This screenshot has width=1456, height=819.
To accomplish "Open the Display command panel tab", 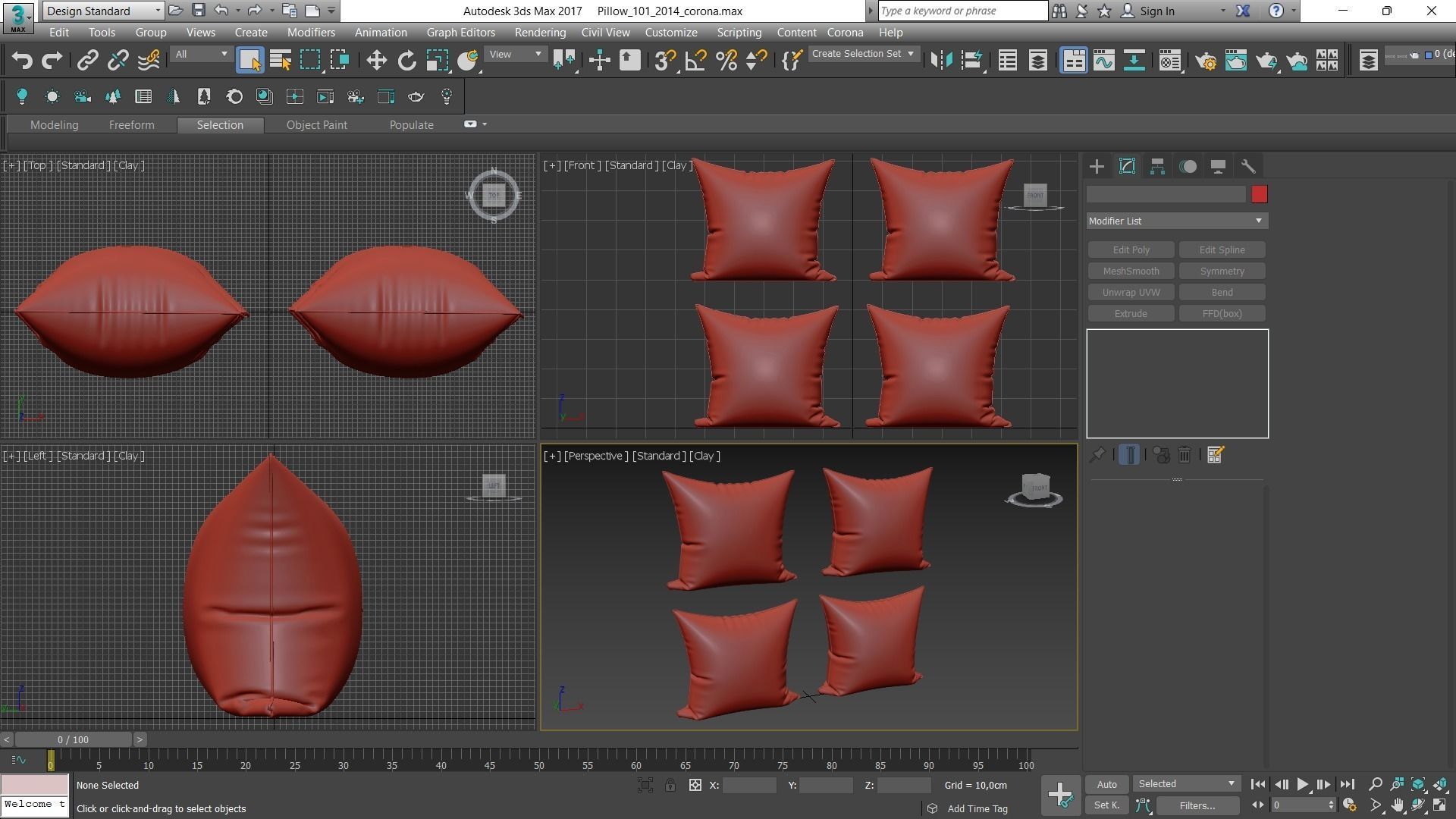I will (1218, 166).
